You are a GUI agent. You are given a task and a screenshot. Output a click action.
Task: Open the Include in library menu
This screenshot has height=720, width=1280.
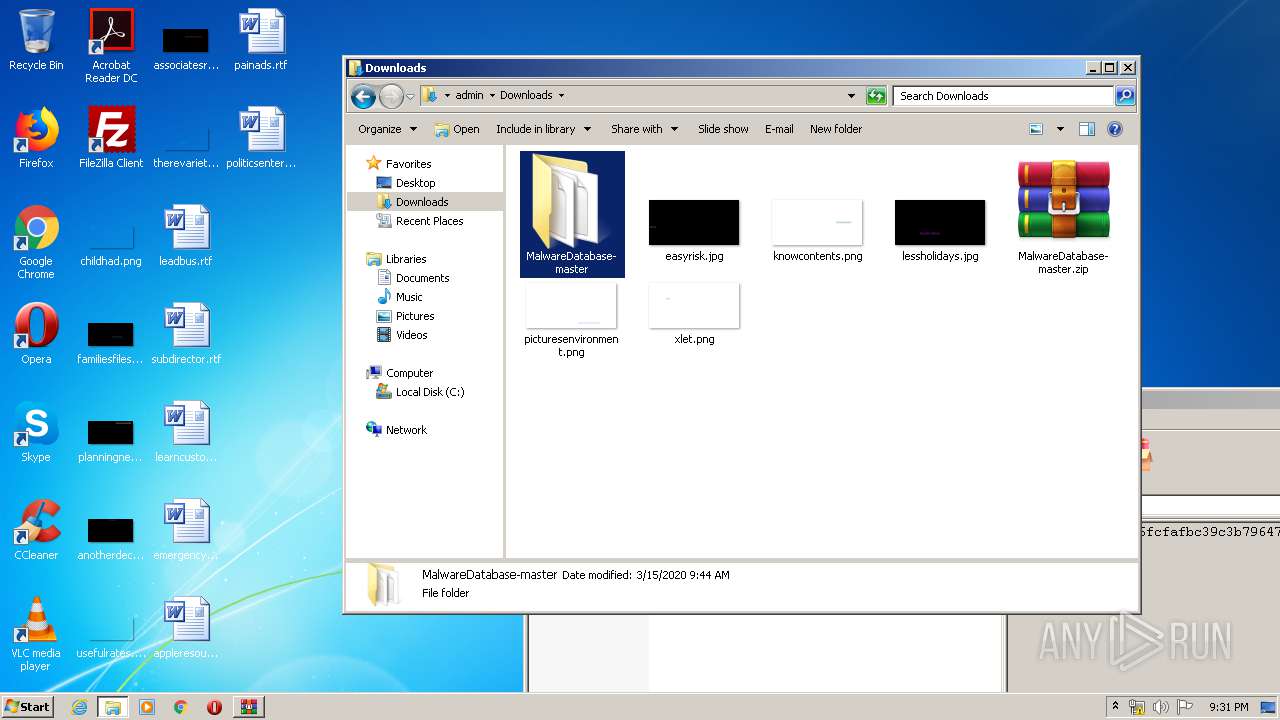click(543, 129)
